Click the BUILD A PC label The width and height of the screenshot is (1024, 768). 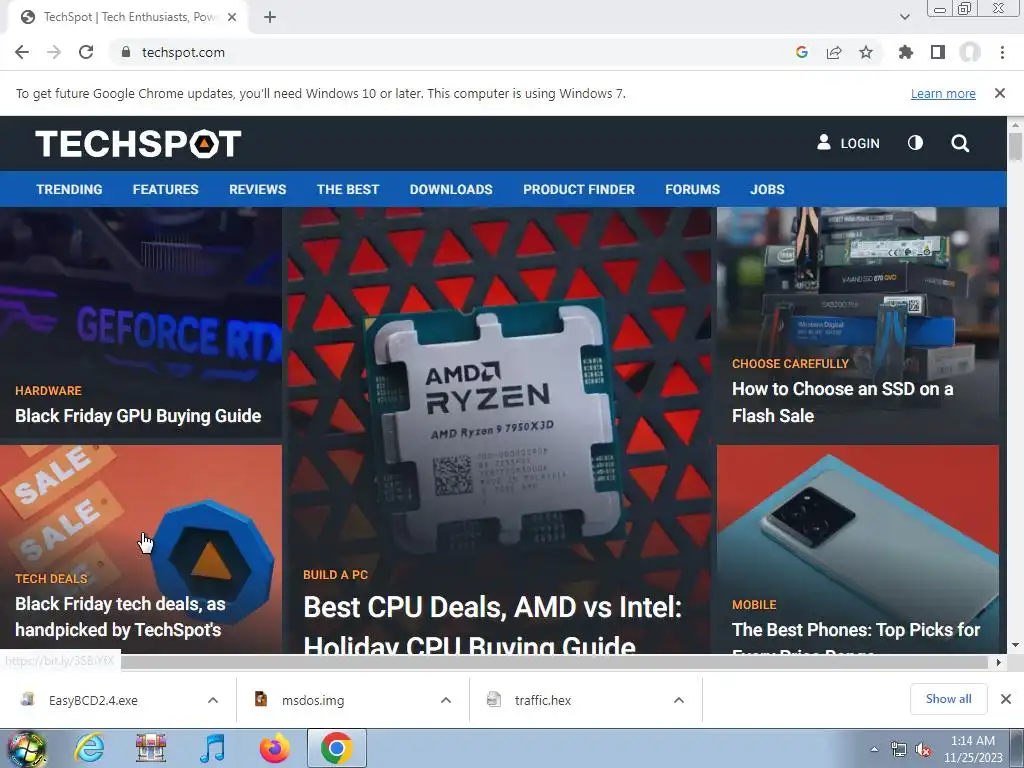[x=336, y=575]
